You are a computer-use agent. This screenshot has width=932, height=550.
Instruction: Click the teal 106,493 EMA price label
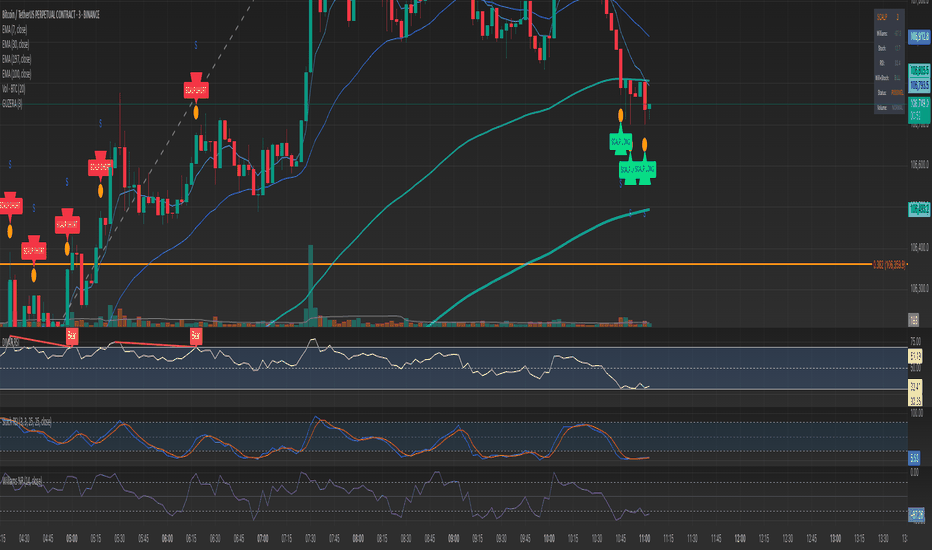click(919, 209)
